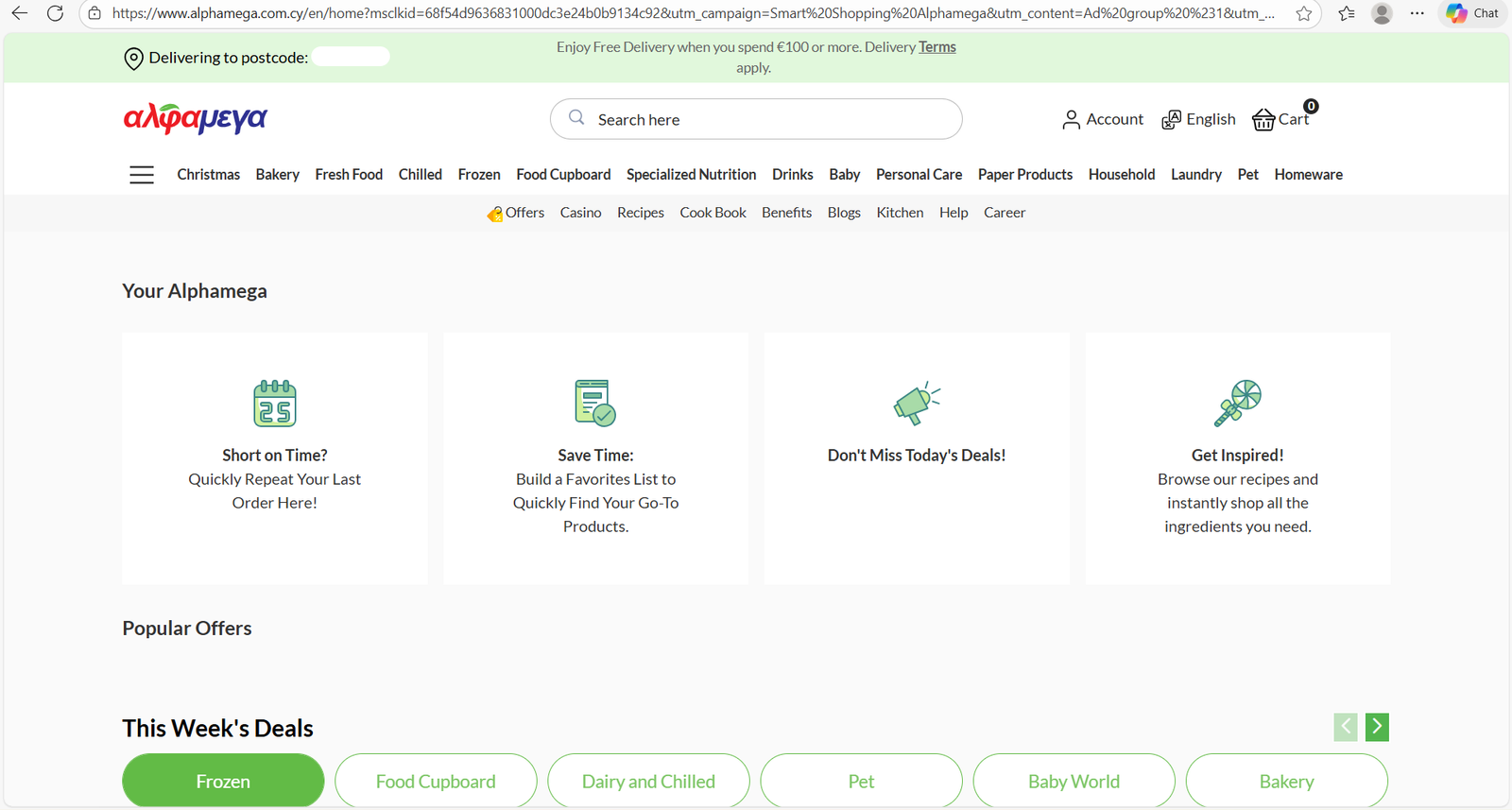
Task: Open the Blogs link
Action: 844,213
